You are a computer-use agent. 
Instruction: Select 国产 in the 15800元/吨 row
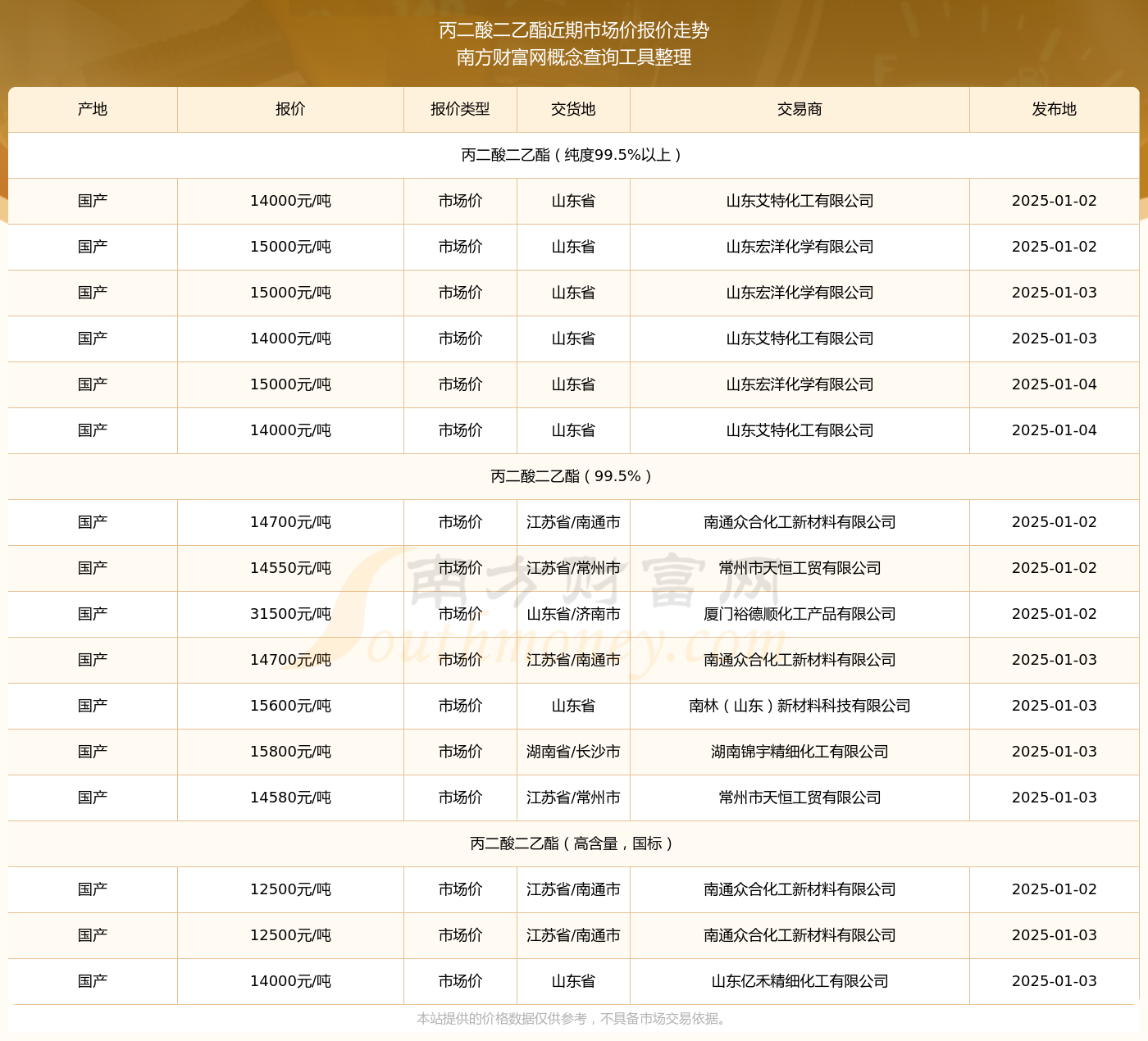pyautogui.click(x=93, y=752)
